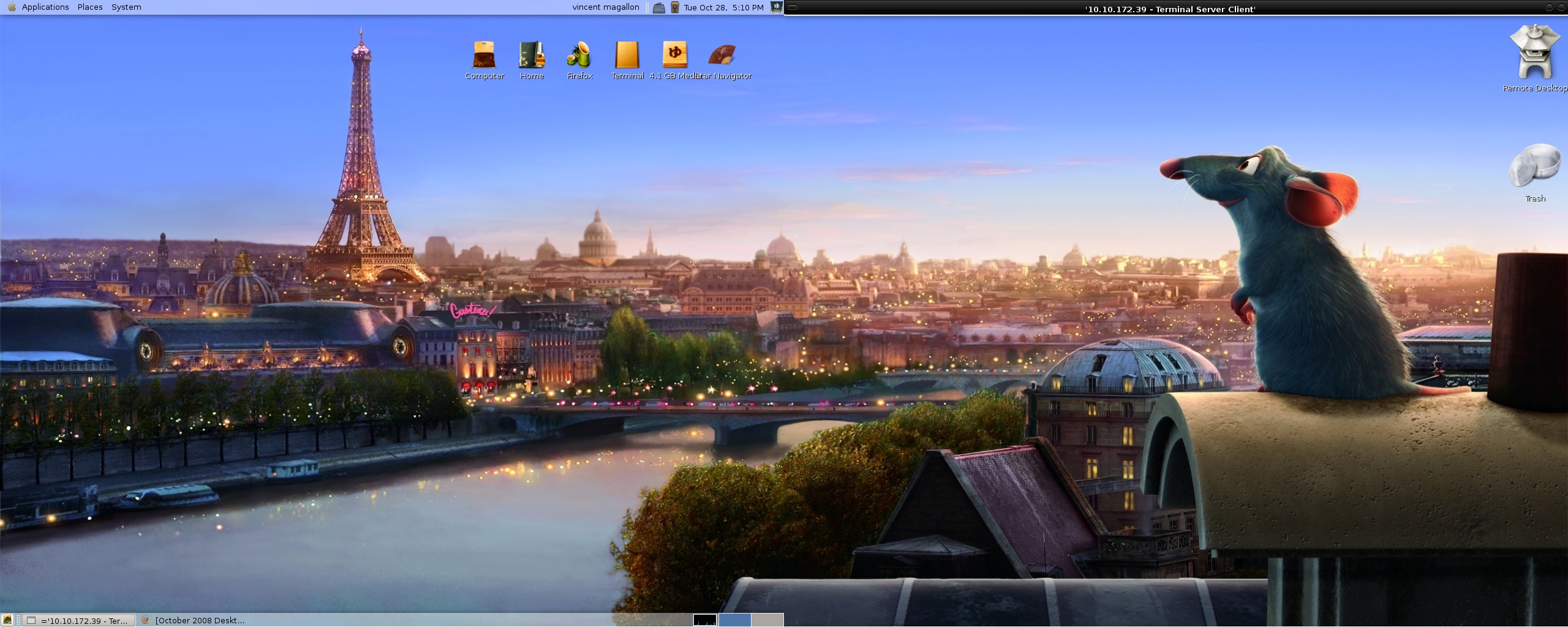Click the vincent magallon user switcher
This screenshot has width=1568, height=627.
[606, 7]
